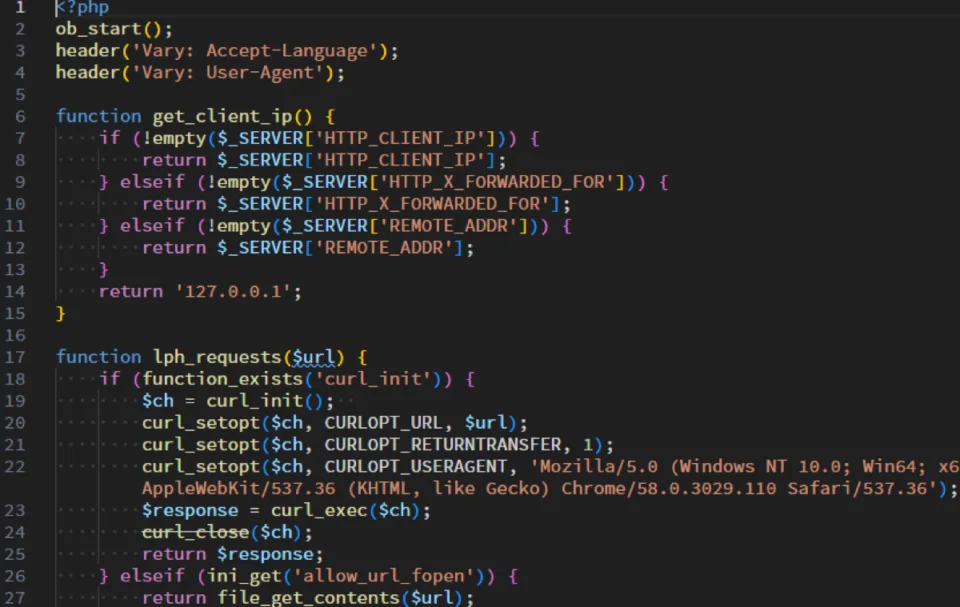Click line number 1 in gutter

20,7
